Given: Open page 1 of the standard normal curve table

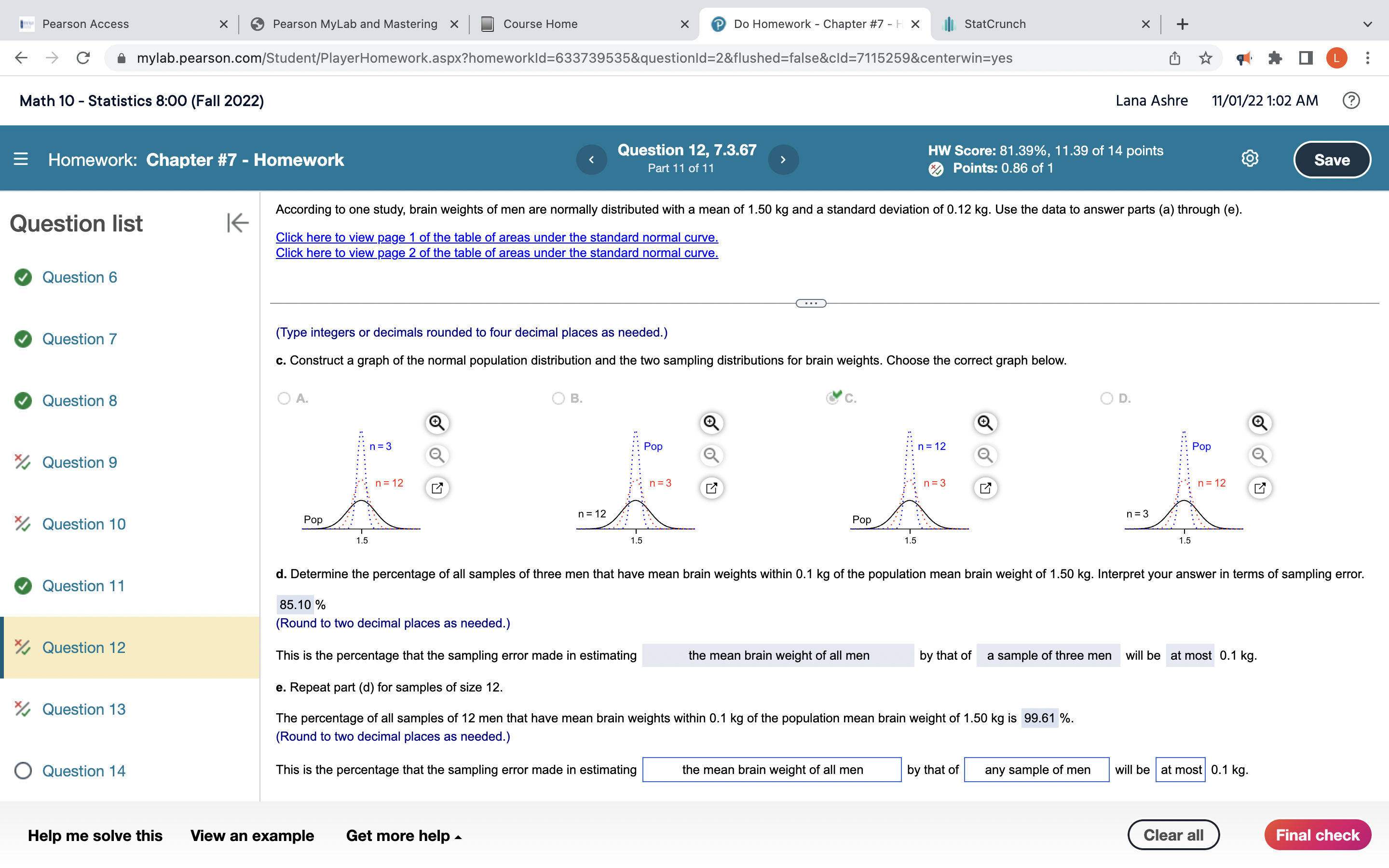Looking at the screenshot, I should click(x=496, y=237).
